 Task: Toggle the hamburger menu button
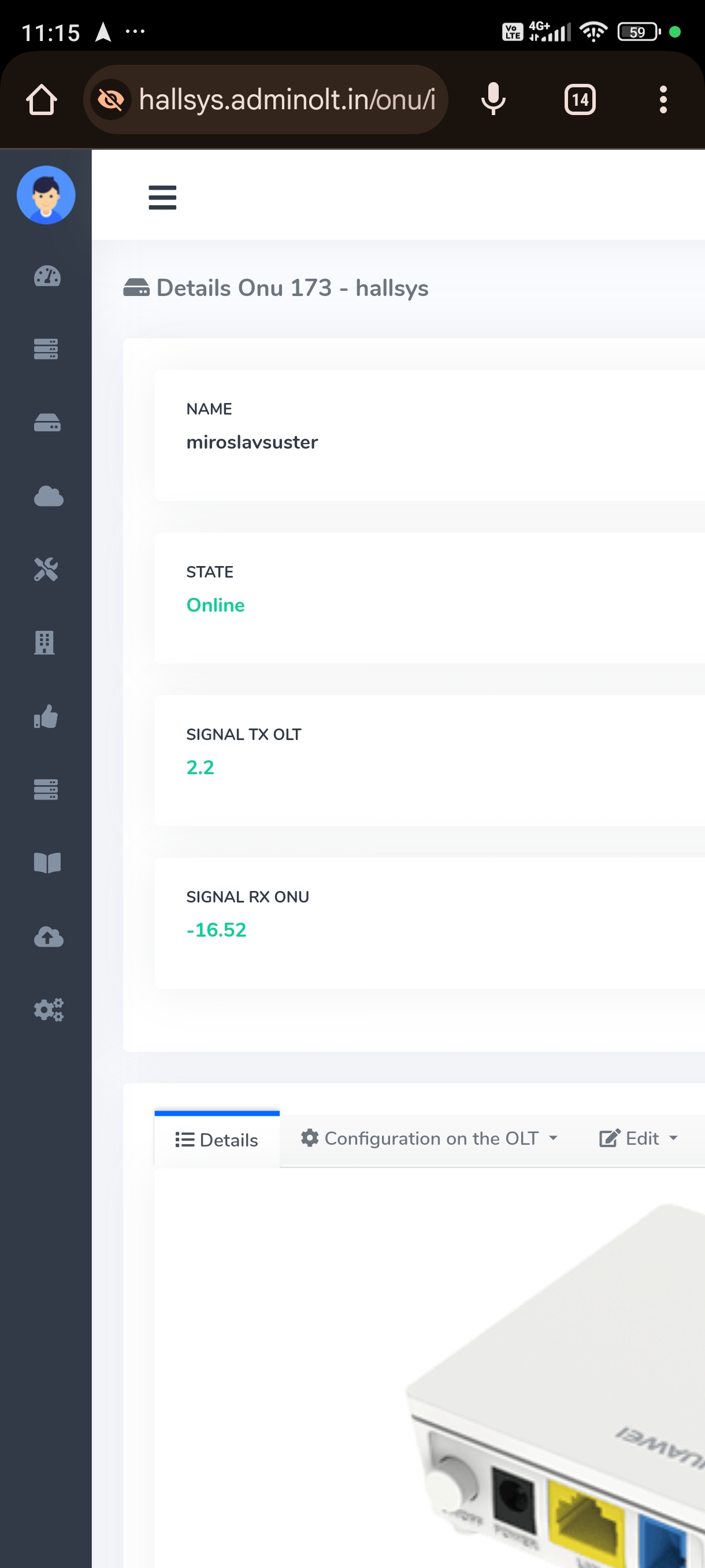[x=162, y=198]
